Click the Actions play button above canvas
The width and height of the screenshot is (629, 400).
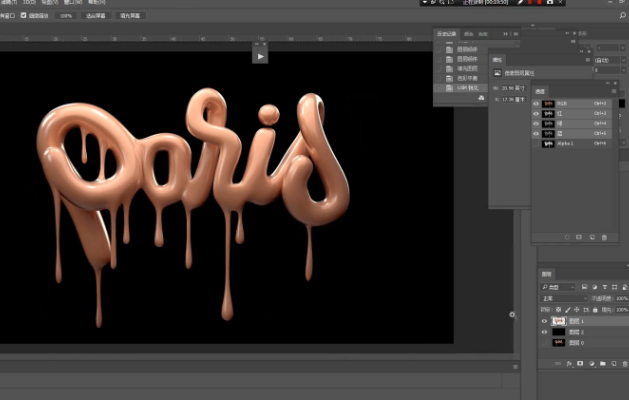(x=260, y=56)
